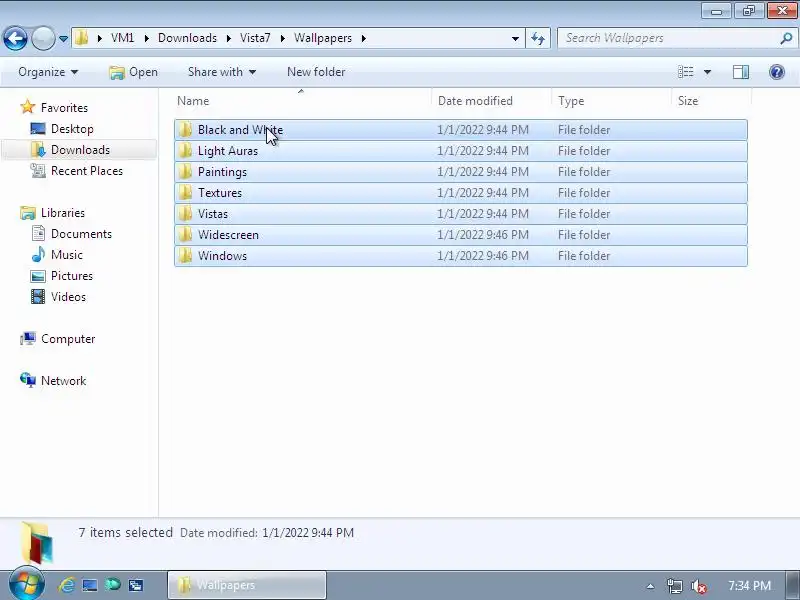
Task: Create a New folder
Action: click(316, 72)
